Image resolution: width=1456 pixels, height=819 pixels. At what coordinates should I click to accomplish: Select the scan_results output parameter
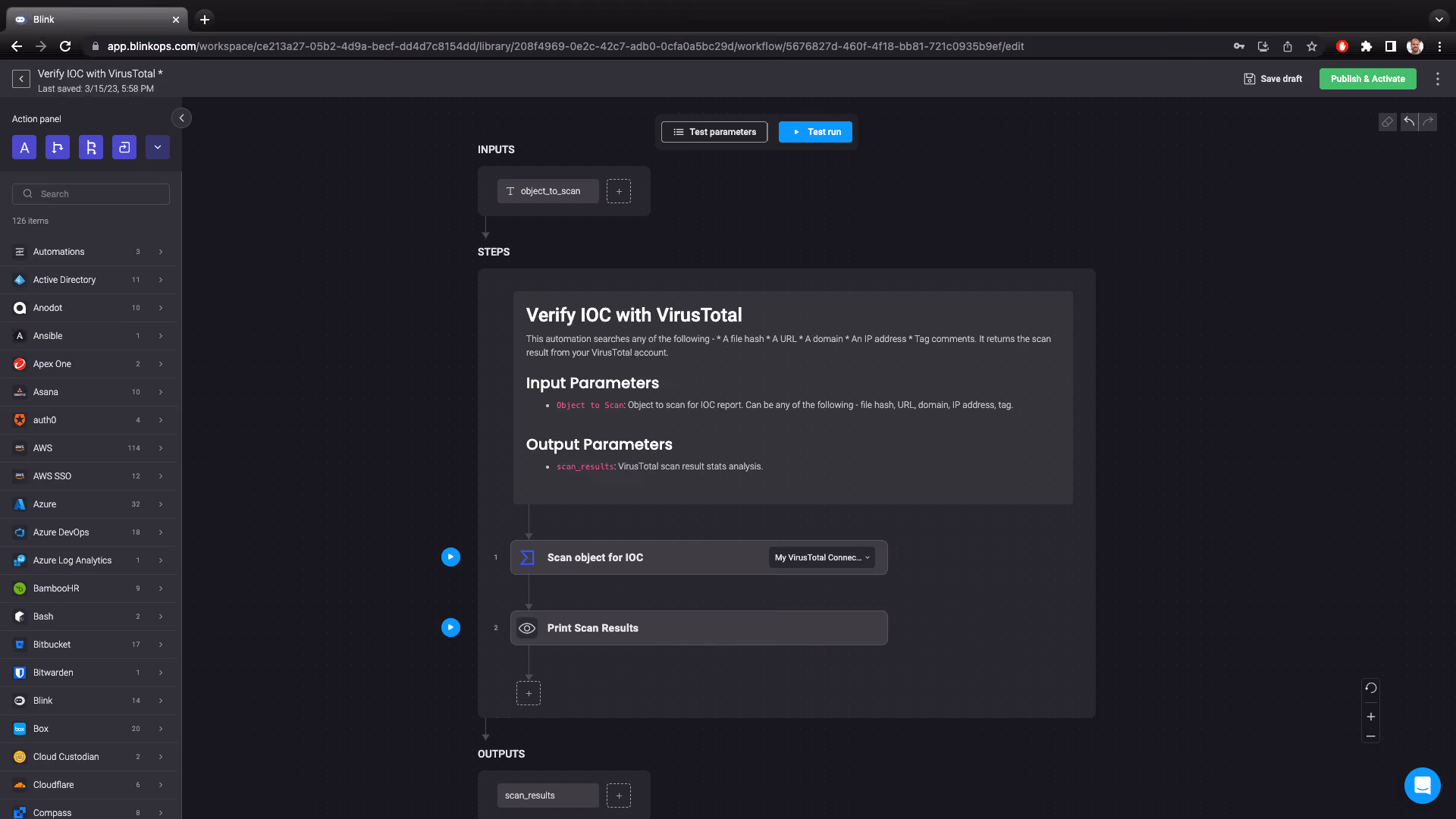point(548,795)
